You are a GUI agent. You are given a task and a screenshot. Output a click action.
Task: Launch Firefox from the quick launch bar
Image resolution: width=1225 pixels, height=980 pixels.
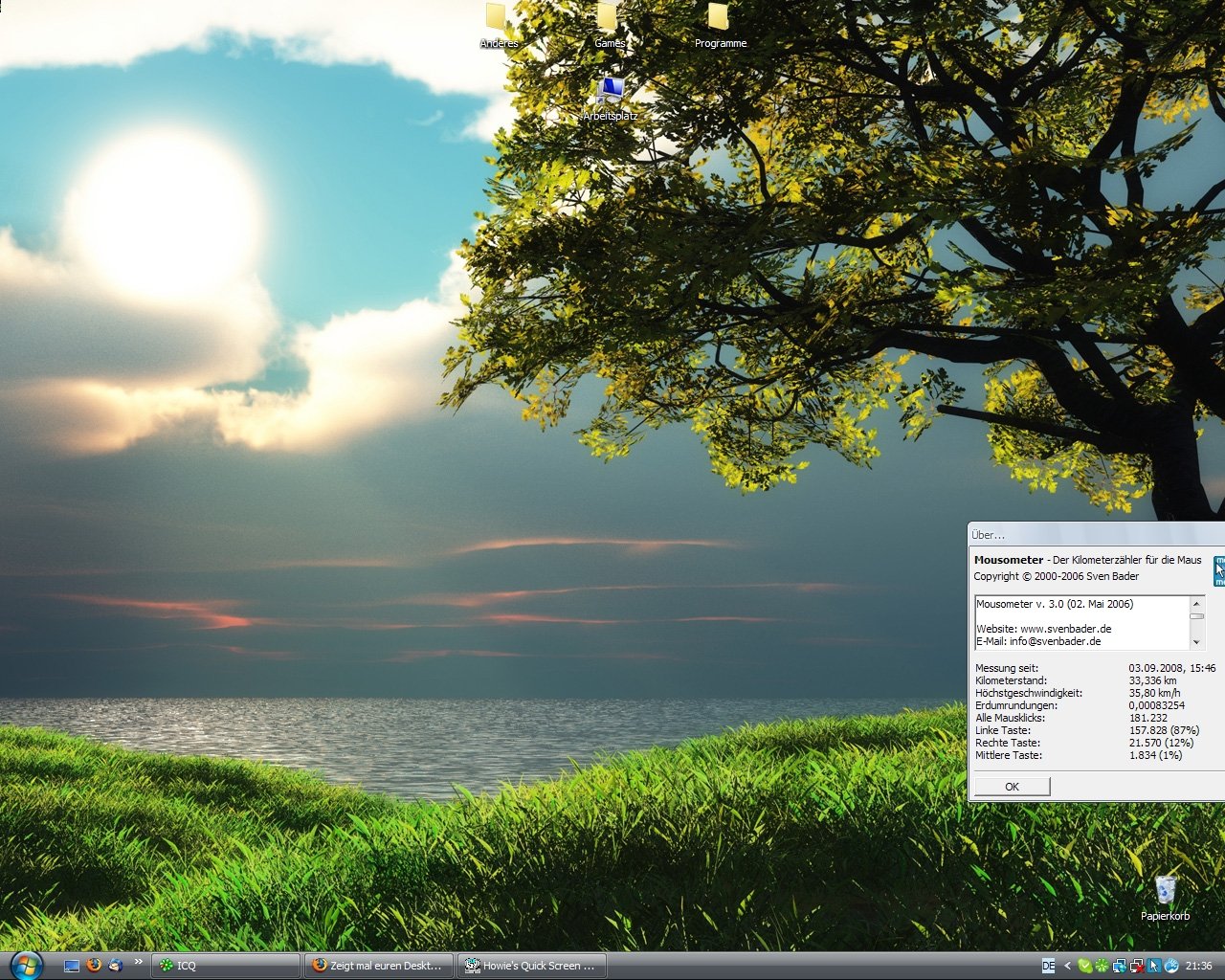pos(94,966)
